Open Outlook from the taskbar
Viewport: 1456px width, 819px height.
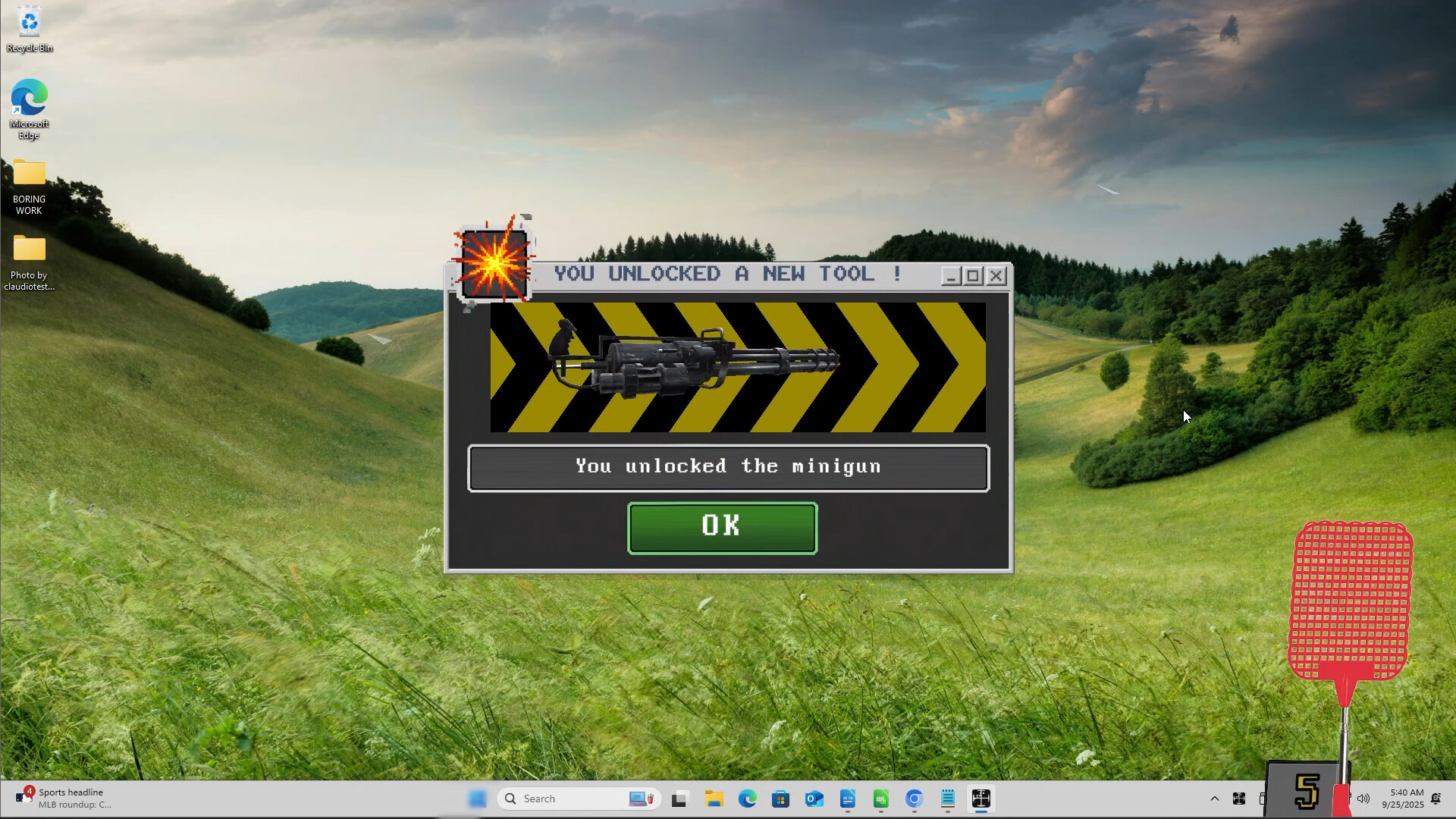tap(814, 799)
